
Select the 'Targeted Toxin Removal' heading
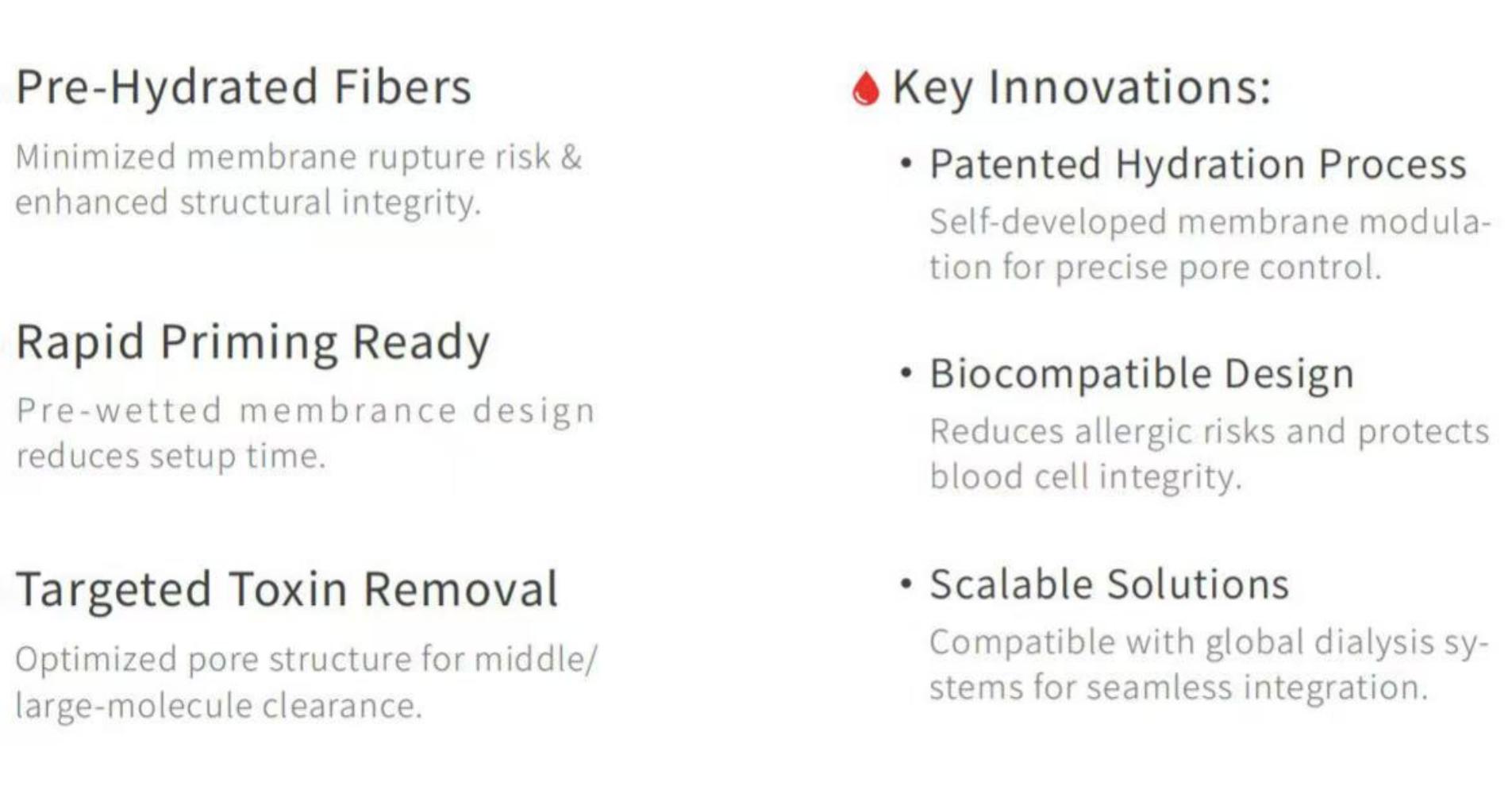pos(287,589)
